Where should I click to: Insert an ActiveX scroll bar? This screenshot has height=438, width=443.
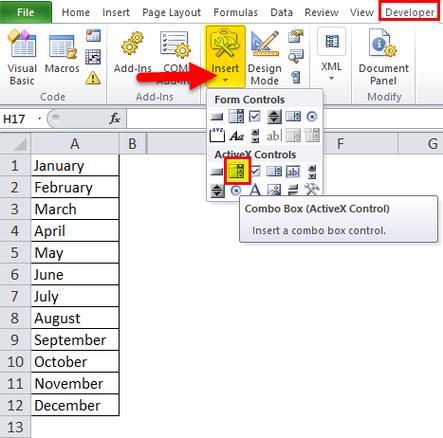(312, 171)
